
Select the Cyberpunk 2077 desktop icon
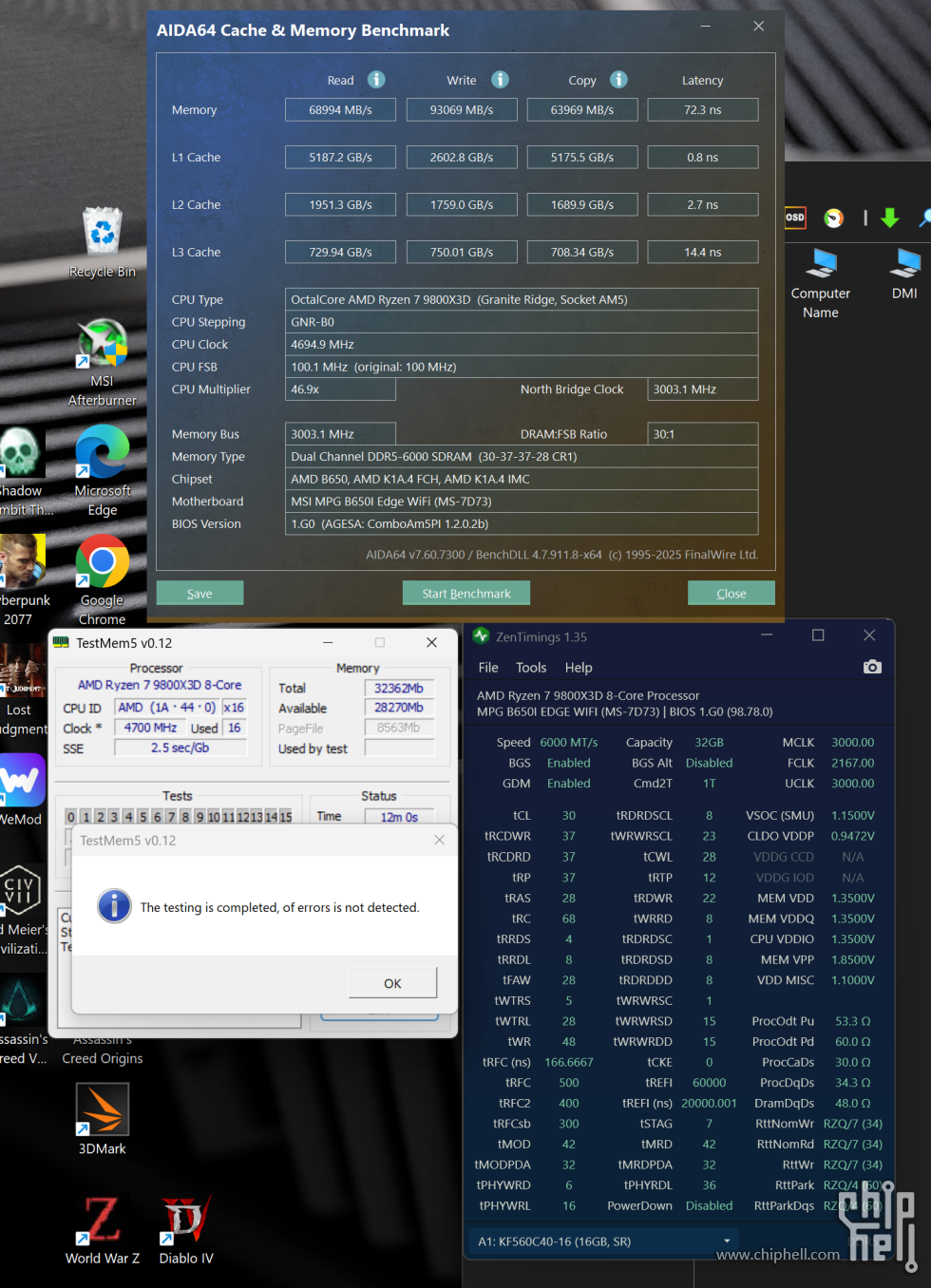click(x=22, y=560)
